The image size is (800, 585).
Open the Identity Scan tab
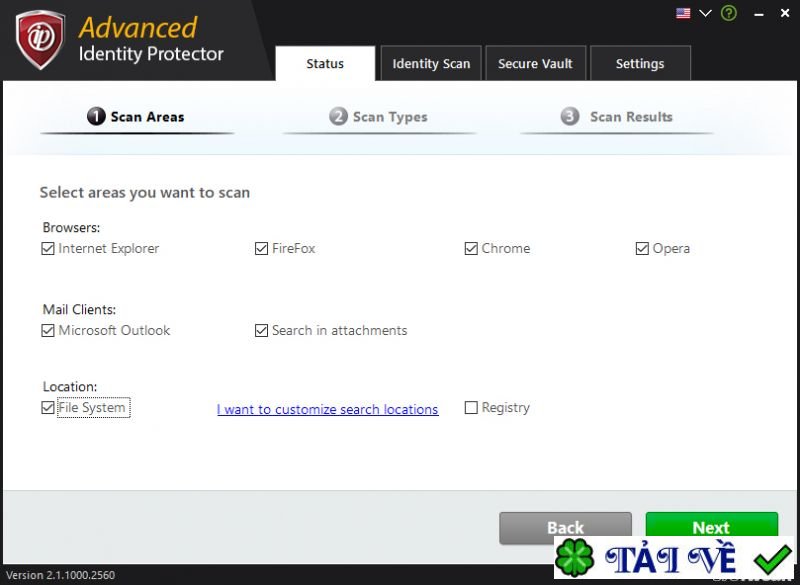point(431,64)
